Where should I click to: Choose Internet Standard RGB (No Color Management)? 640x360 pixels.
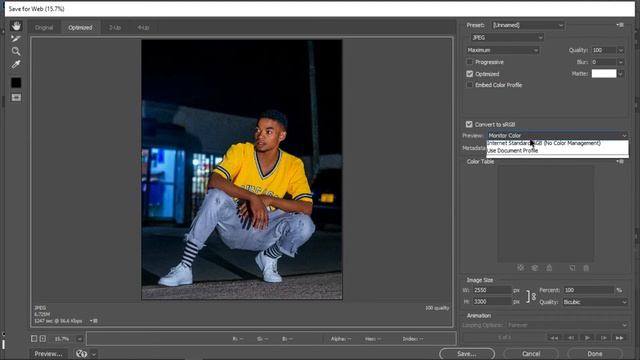click(557, 143)
